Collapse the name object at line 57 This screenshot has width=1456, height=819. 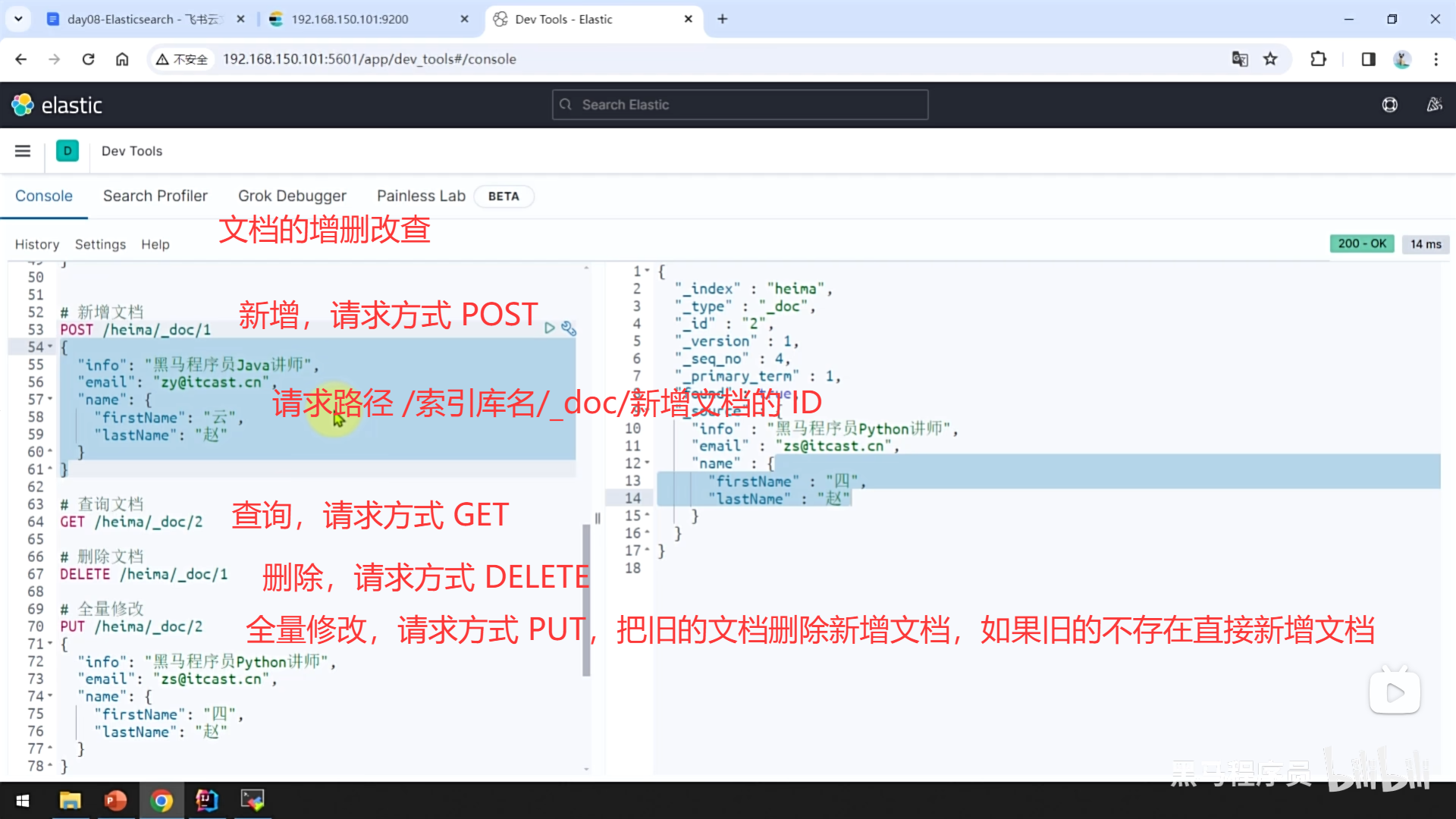(x=51, y=399)
